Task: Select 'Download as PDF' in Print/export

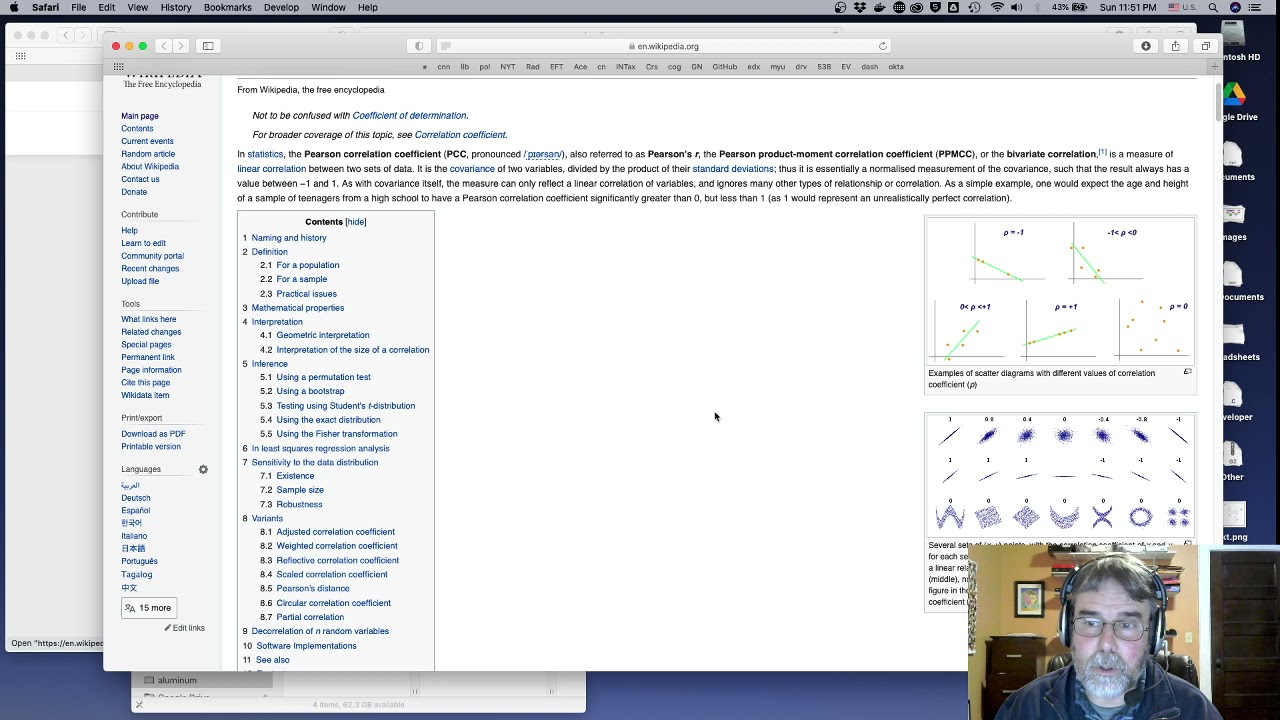Action: pos(153,434)
